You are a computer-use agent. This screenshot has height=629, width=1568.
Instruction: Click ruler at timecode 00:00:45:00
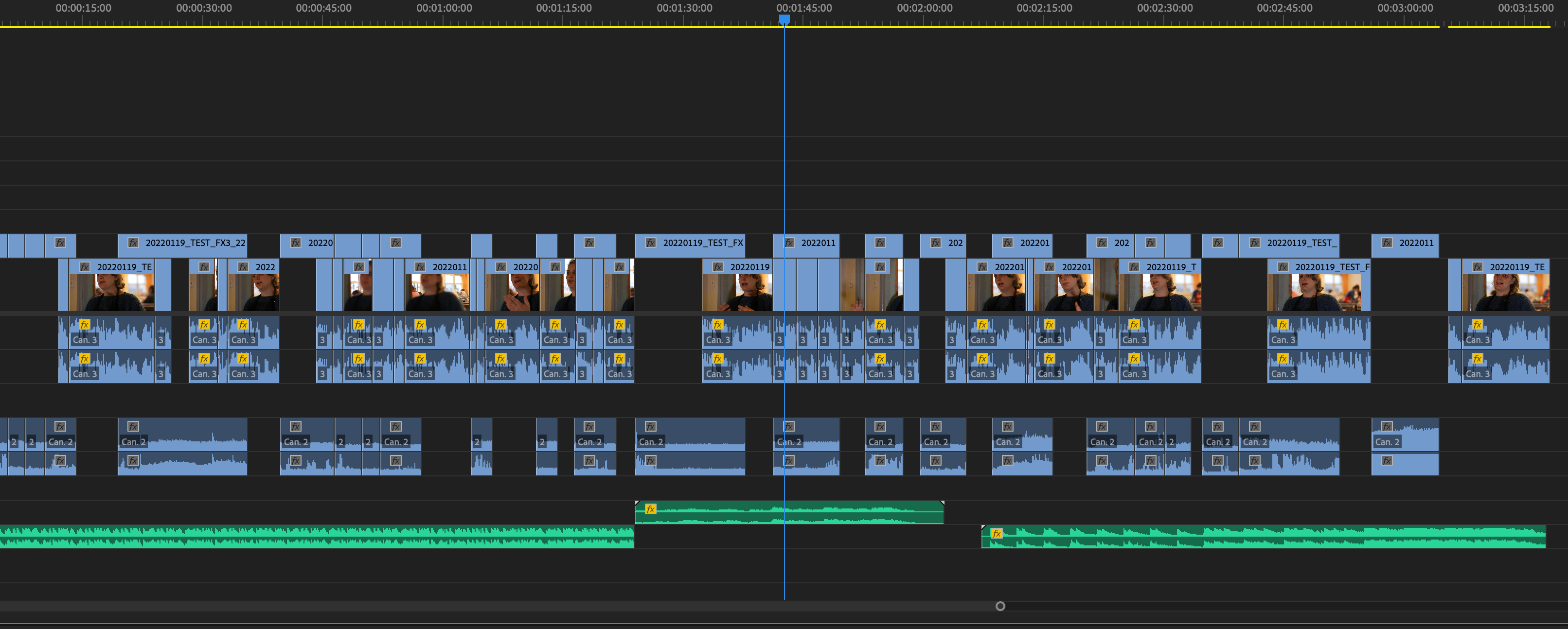click(x=324, y=8)
